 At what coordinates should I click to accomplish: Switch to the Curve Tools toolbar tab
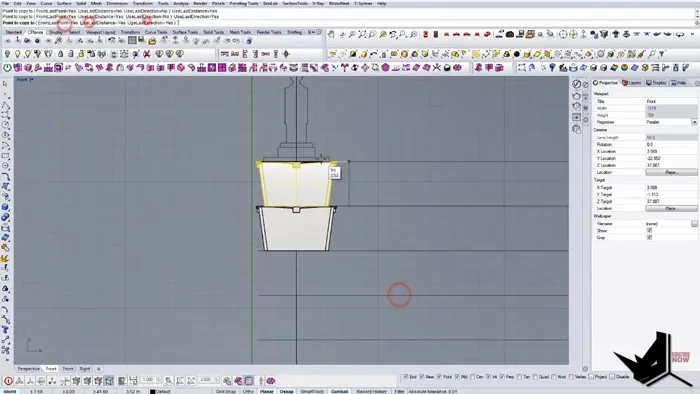156,32
